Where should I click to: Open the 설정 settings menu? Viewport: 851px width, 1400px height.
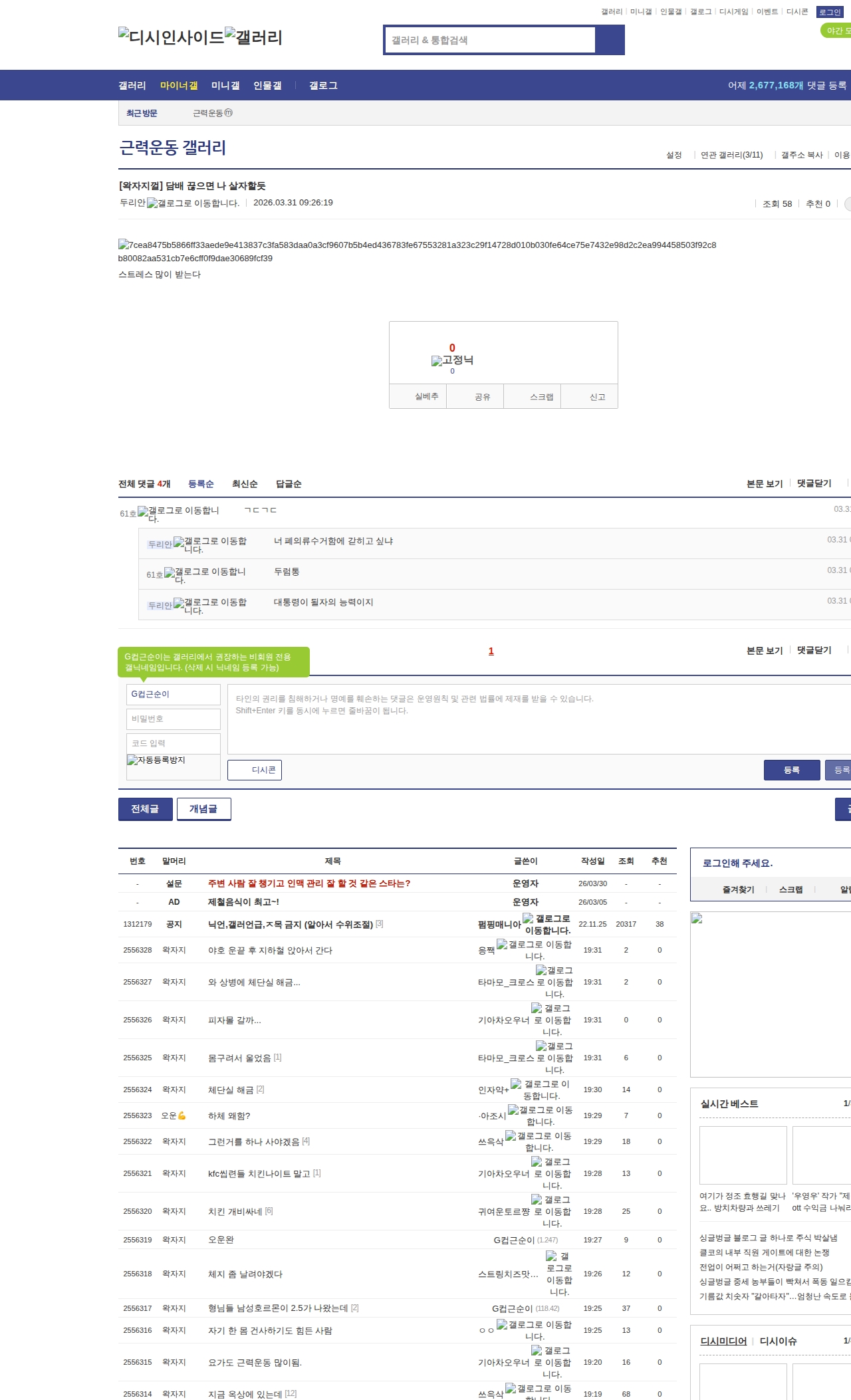tap(673, 155)
